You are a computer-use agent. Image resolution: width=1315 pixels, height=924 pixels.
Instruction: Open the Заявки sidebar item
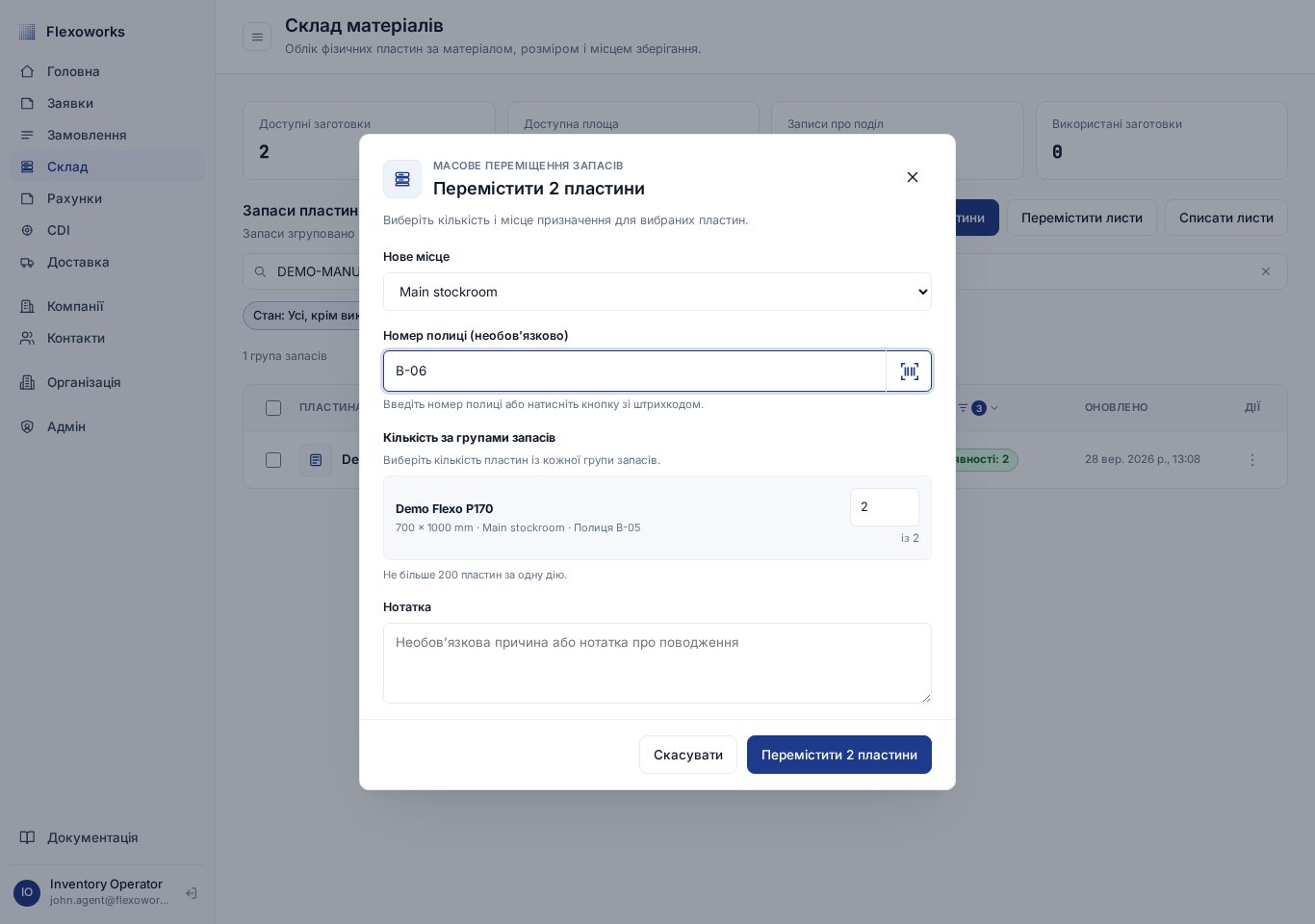[107, 103]
